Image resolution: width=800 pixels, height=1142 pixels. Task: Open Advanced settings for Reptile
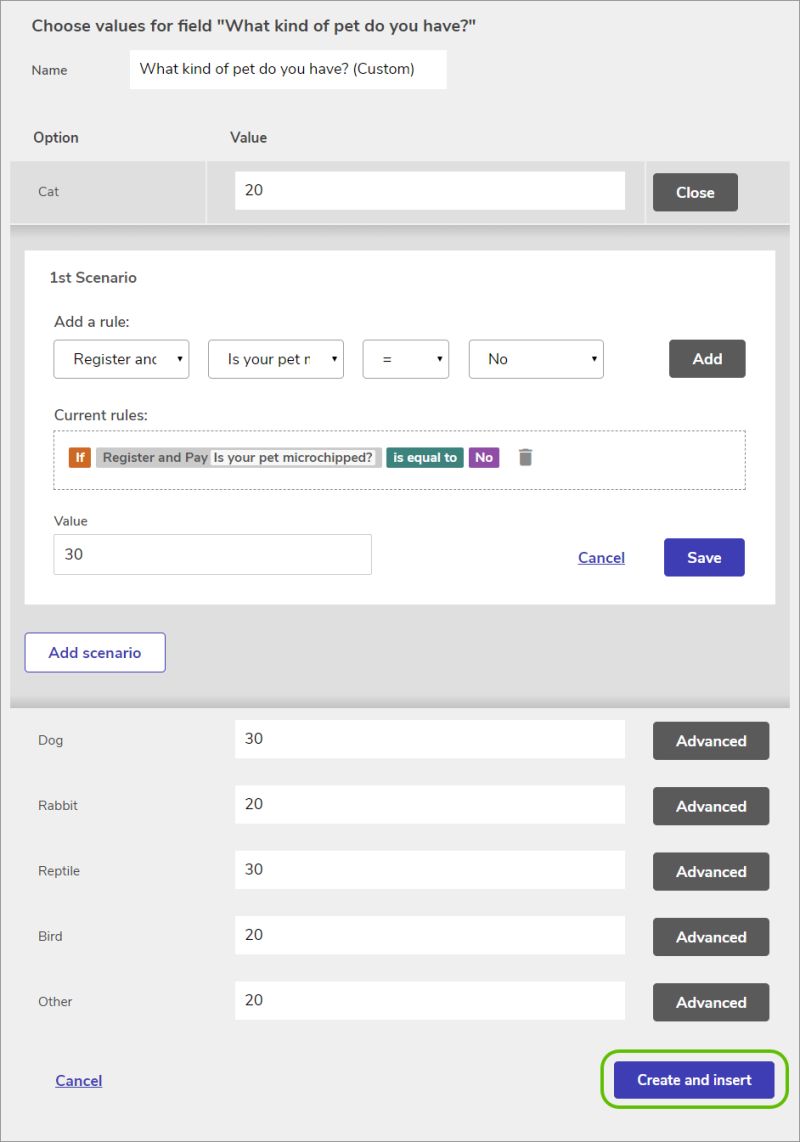[710, 871]
